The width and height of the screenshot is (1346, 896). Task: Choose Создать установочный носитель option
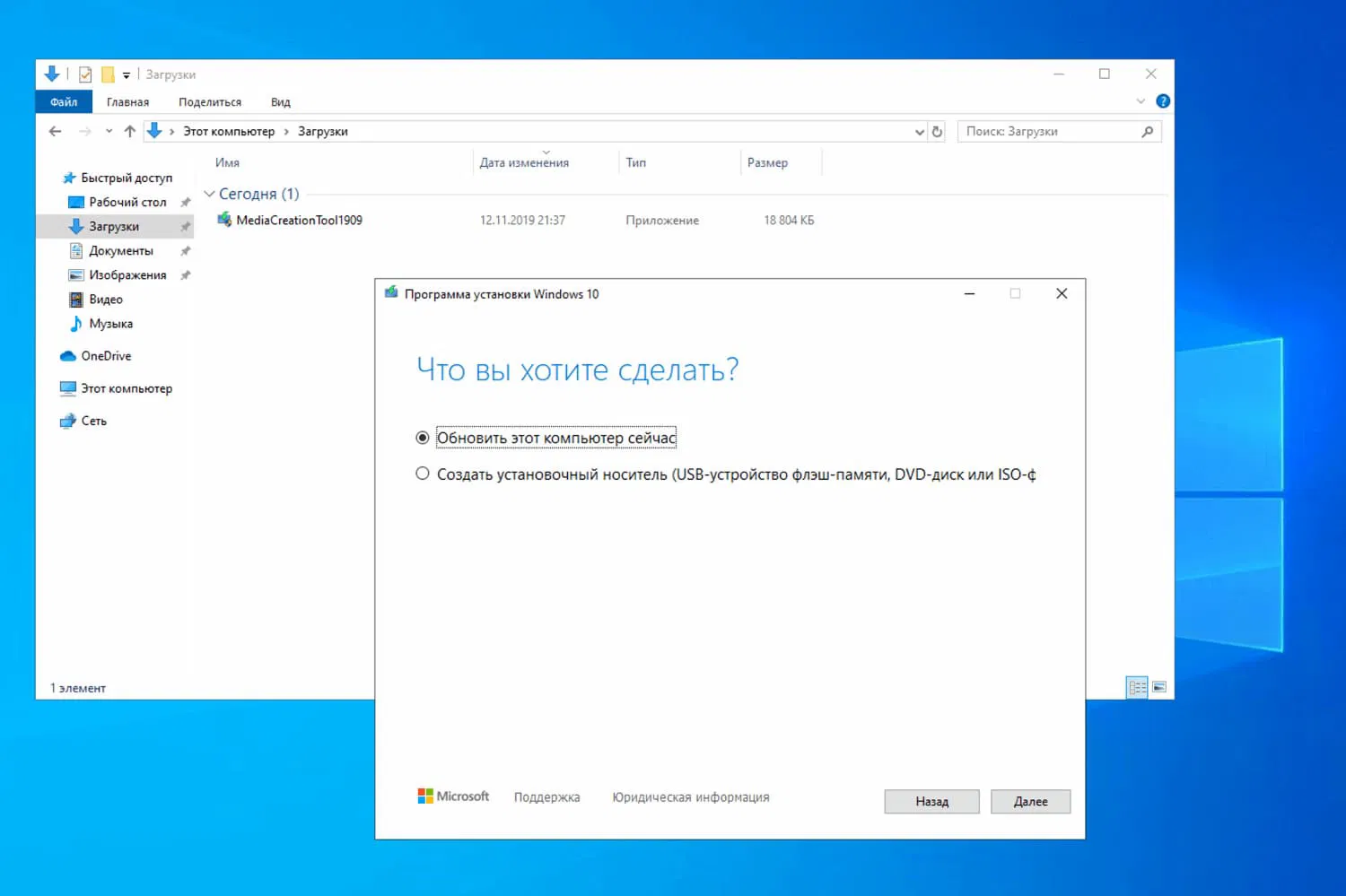point(423,474)
